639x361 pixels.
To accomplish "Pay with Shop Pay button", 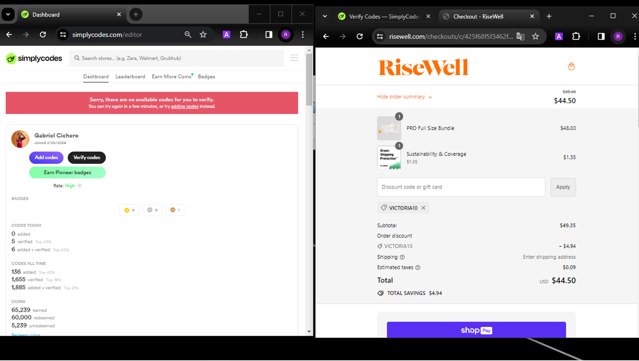I will [x=476, y=330].
